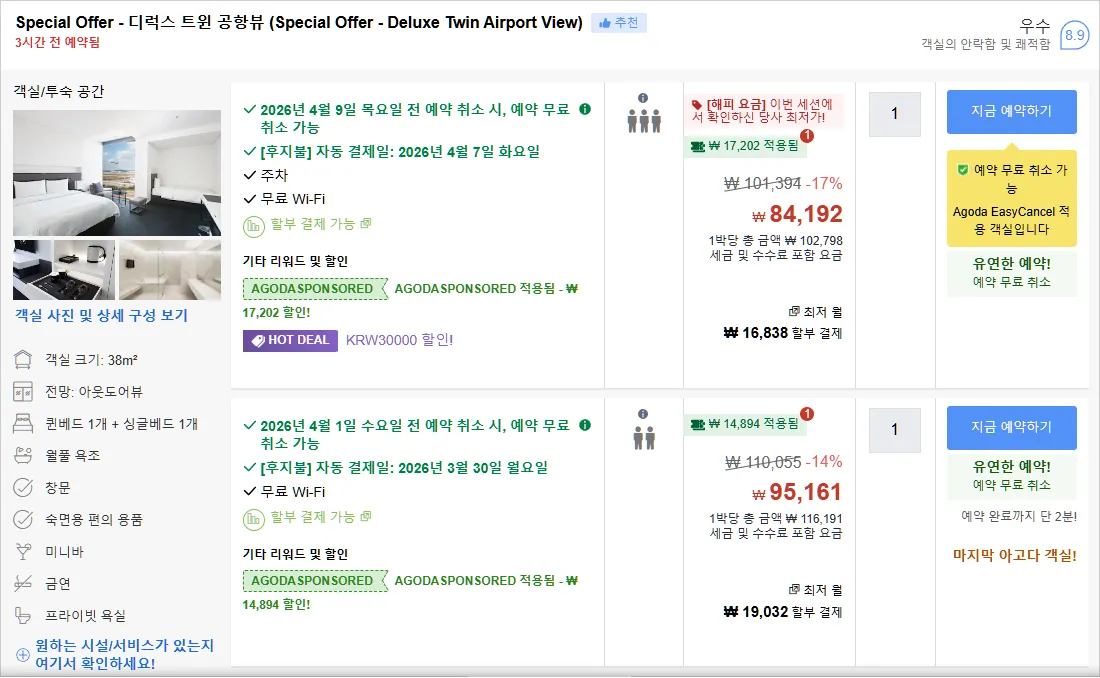Click the thumbs-up 추천 badge
Viewport: 1100px width, 678px height.
(619, 23)
